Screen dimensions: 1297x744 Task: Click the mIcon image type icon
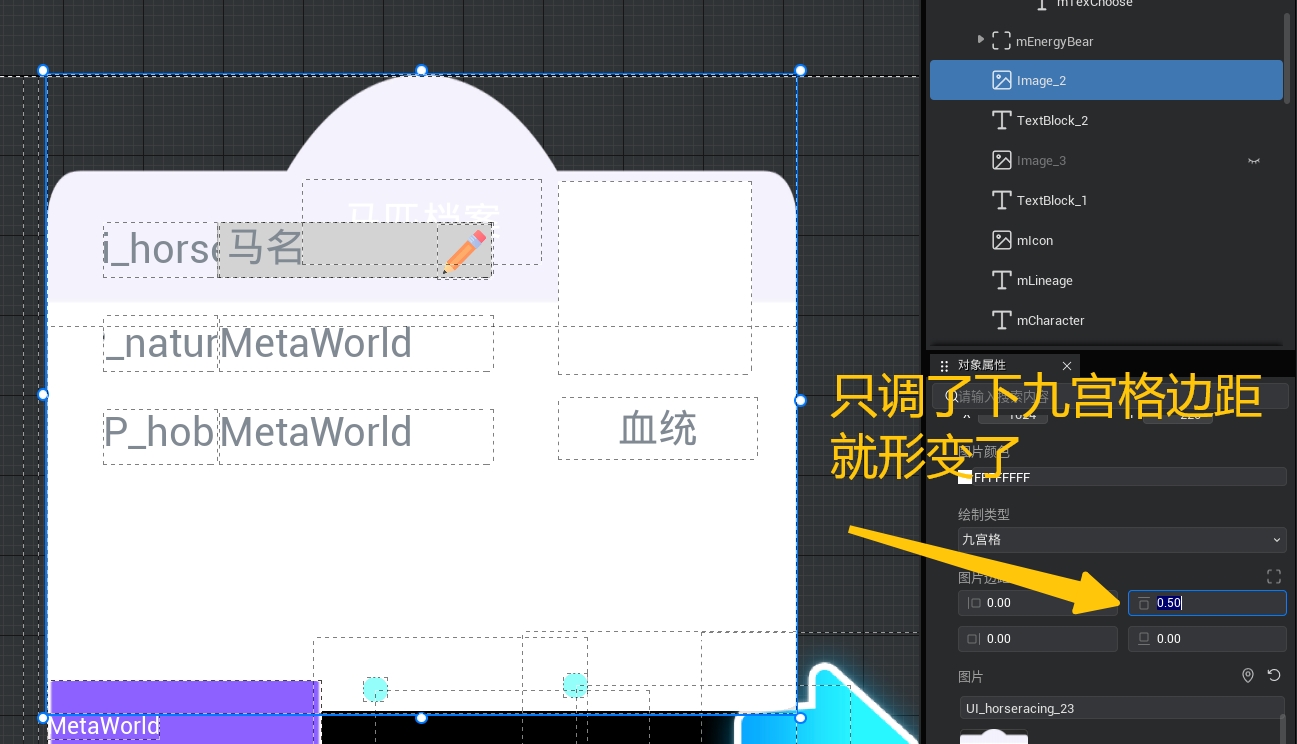point(1001,240)
